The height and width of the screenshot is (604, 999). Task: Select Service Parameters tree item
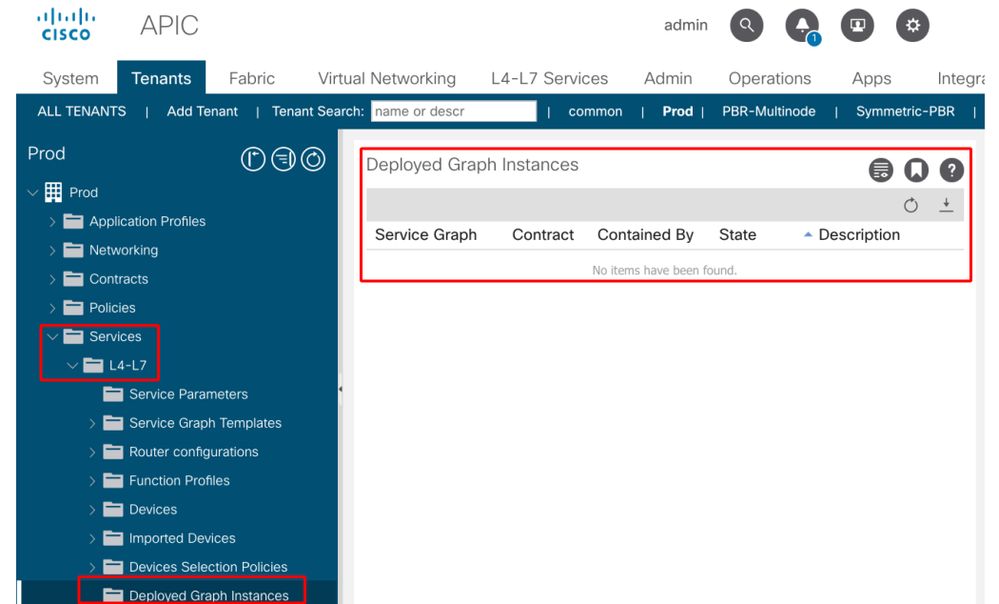(x=188, y=394)
